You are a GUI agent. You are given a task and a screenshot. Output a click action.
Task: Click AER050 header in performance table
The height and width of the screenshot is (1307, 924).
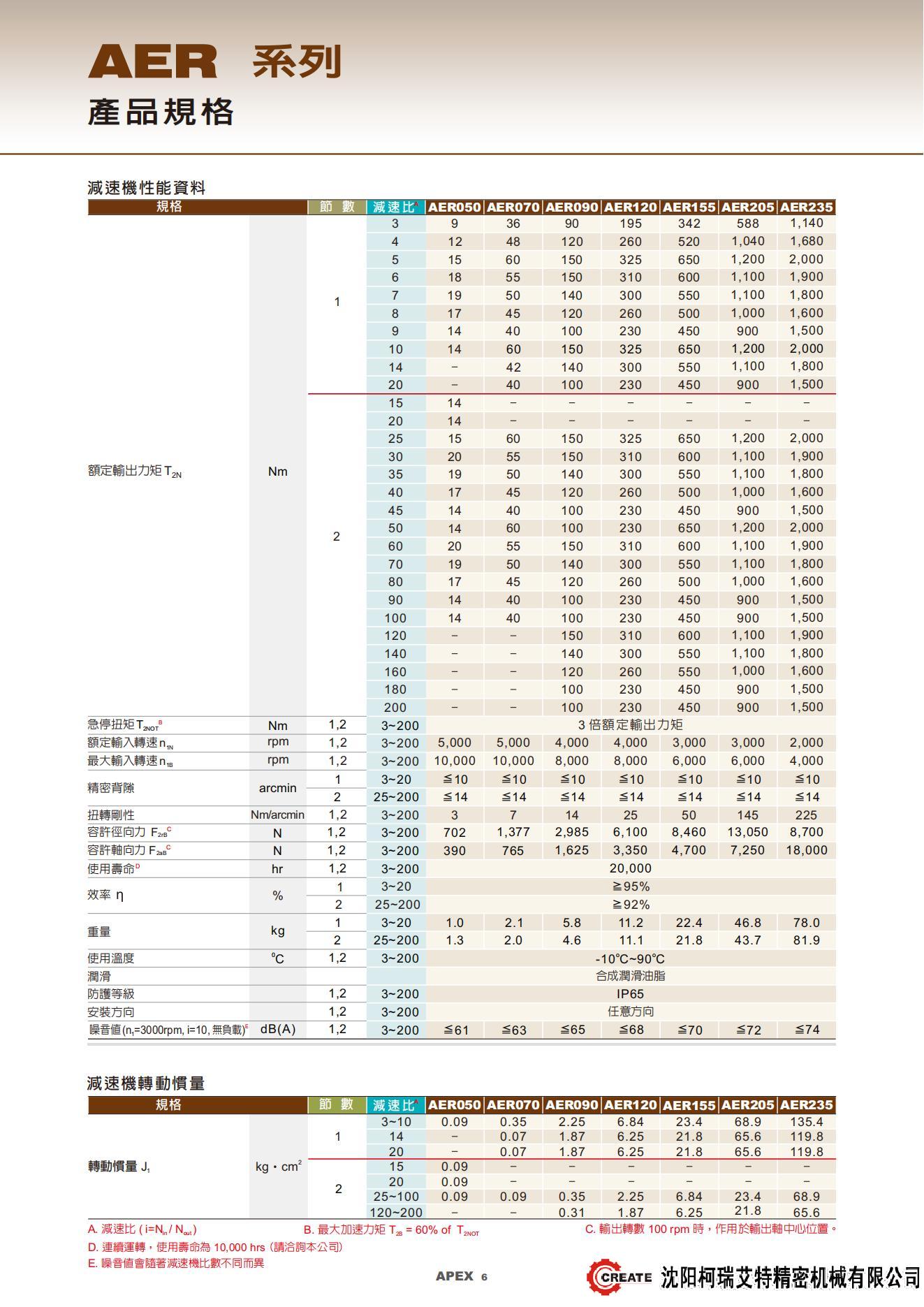tap(454, 207)
